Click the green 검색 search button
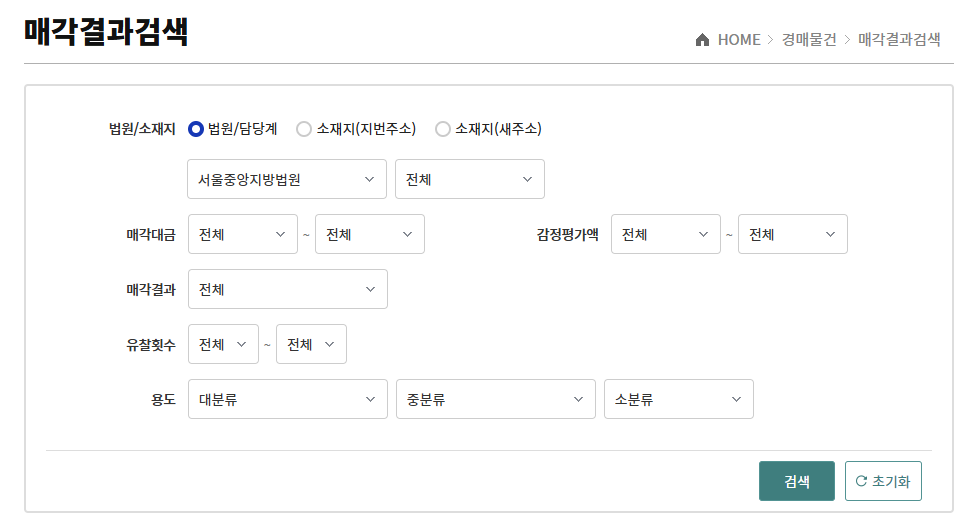The width and height of the screenshot is (966, 523). tap(797, 481)
